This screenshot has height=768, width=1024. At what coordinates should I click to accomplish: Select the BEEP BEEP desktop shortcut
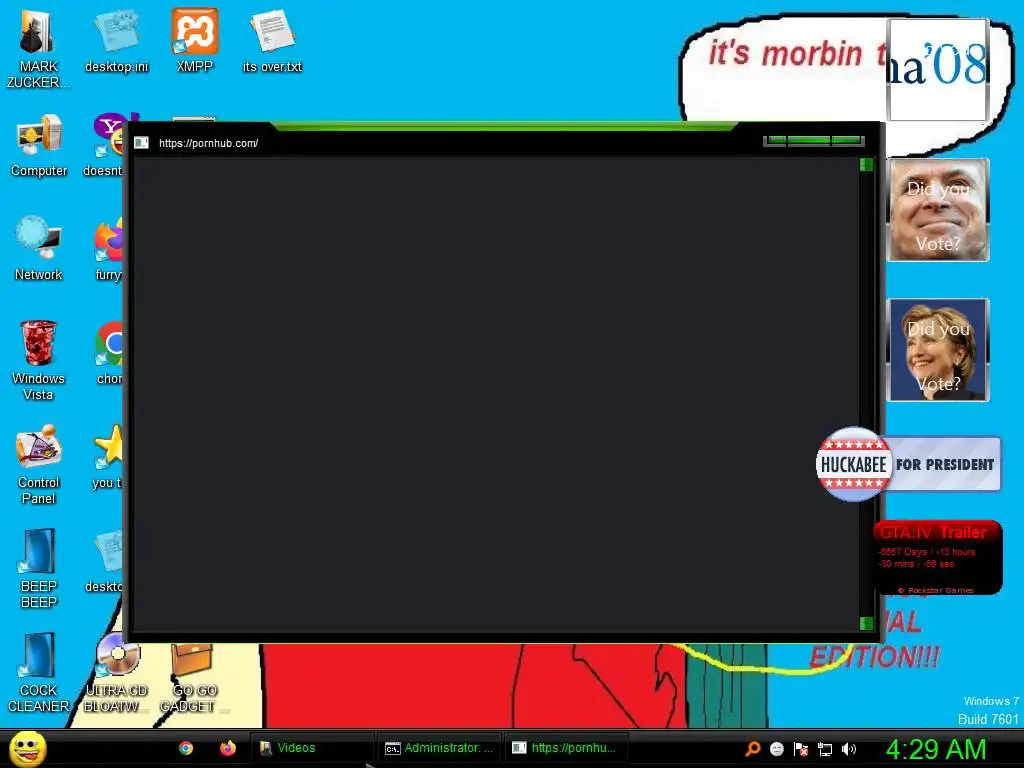39,569
